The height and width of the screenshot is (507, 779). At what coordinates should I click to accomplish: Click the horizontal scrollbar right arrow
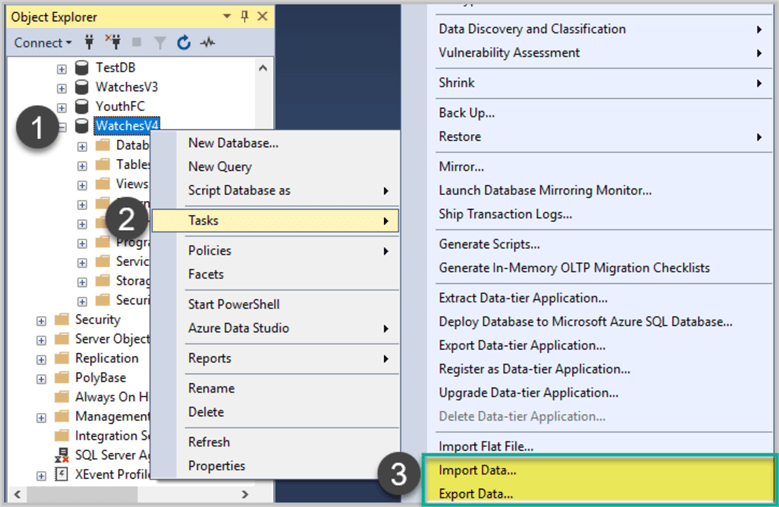pos(245,495)
